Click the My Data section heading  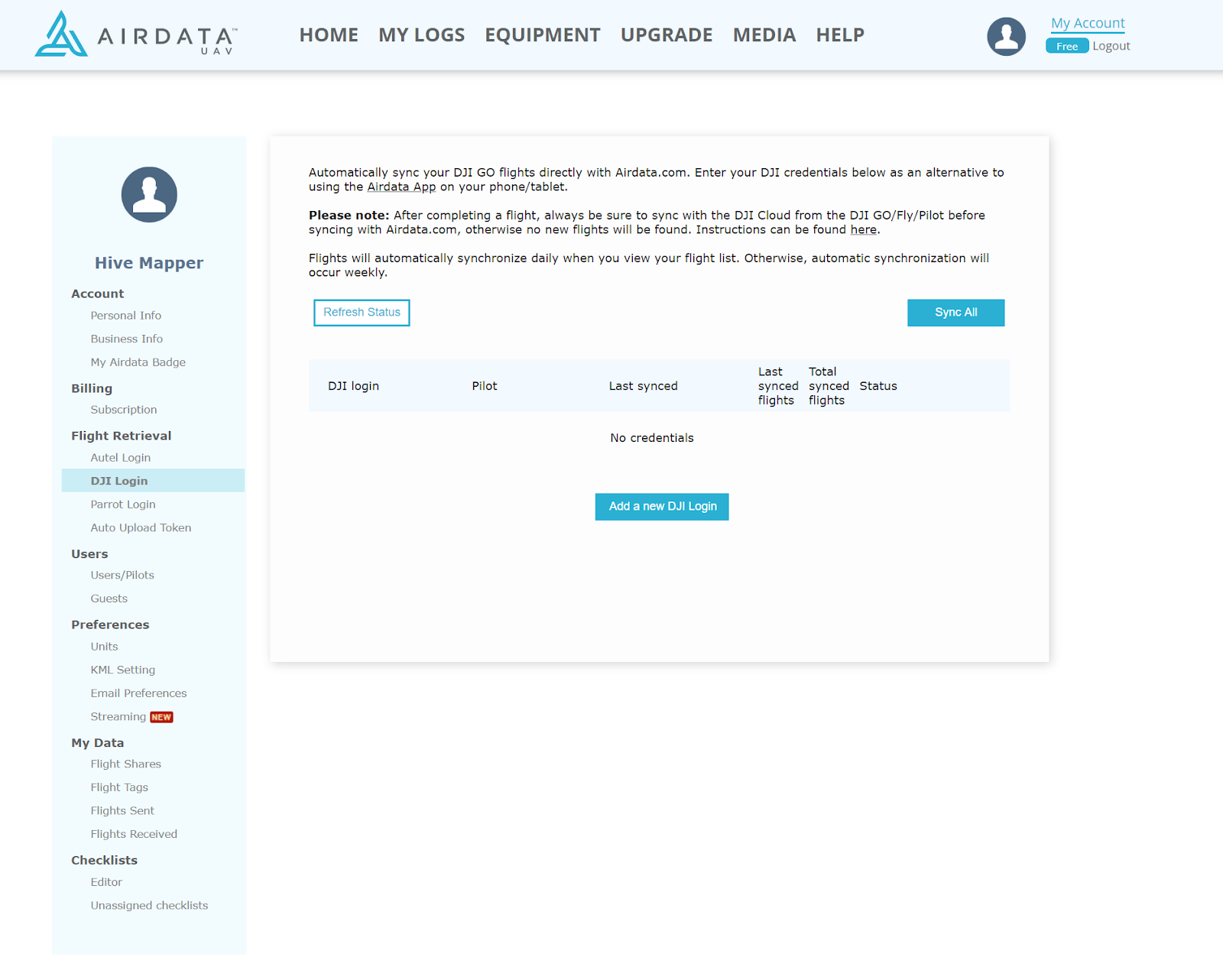pos(98,743)
